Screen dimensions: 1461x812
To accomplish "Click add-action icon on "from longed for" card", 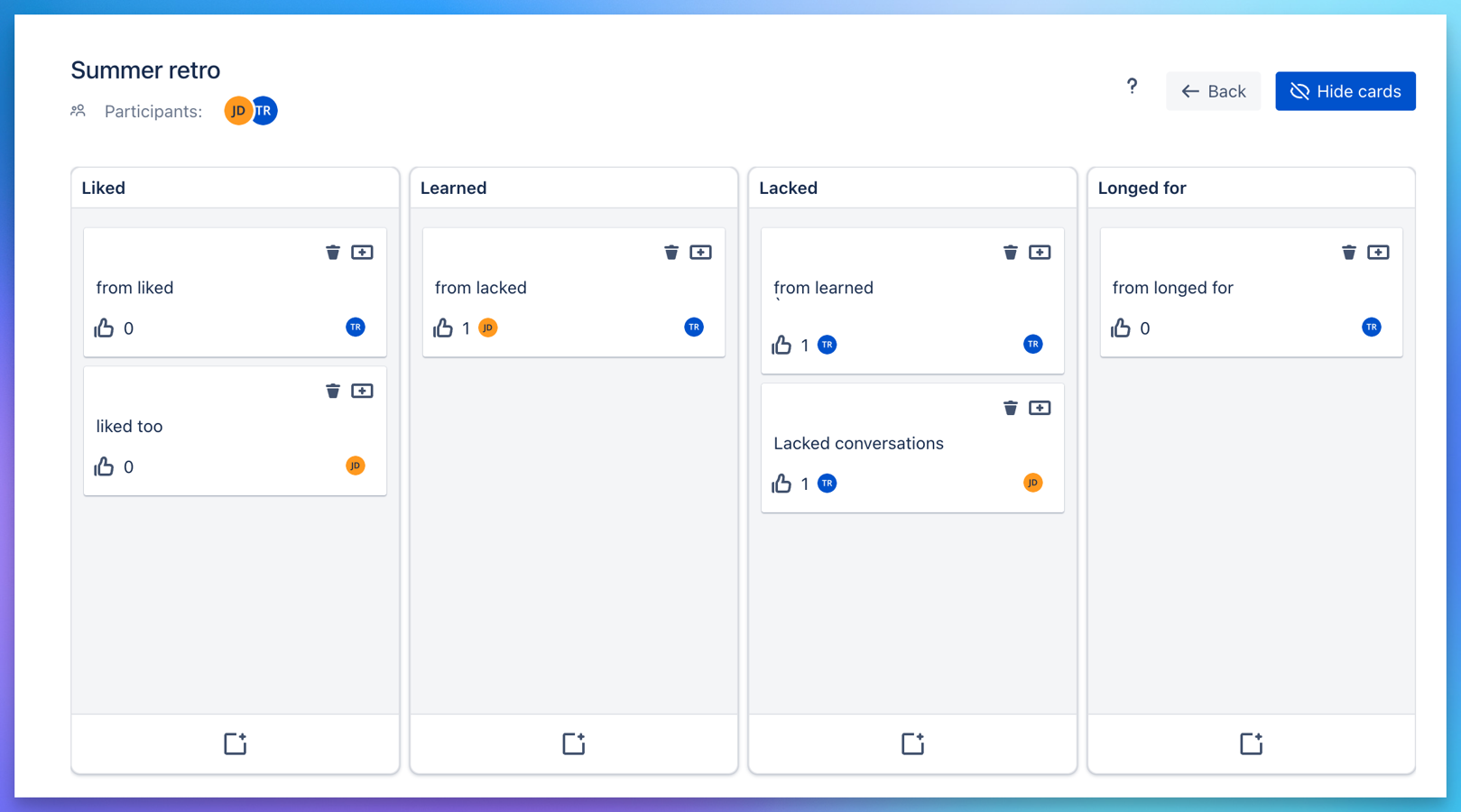I will (1378, 253).
